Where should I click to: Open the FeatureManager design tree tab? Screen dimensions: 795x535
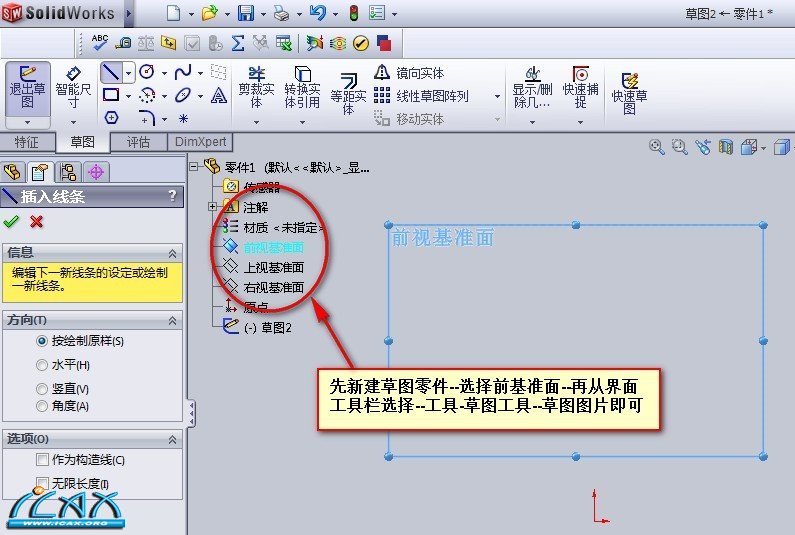pos(12,172)
